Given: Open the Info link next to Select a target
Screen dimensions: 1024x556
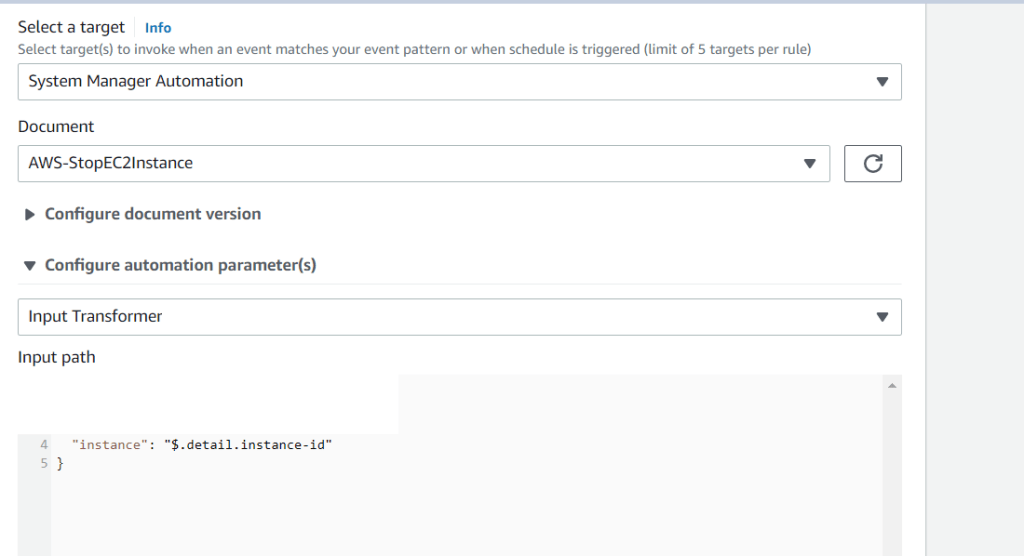Looking at the screenshot, I should (x=158, y=28).
